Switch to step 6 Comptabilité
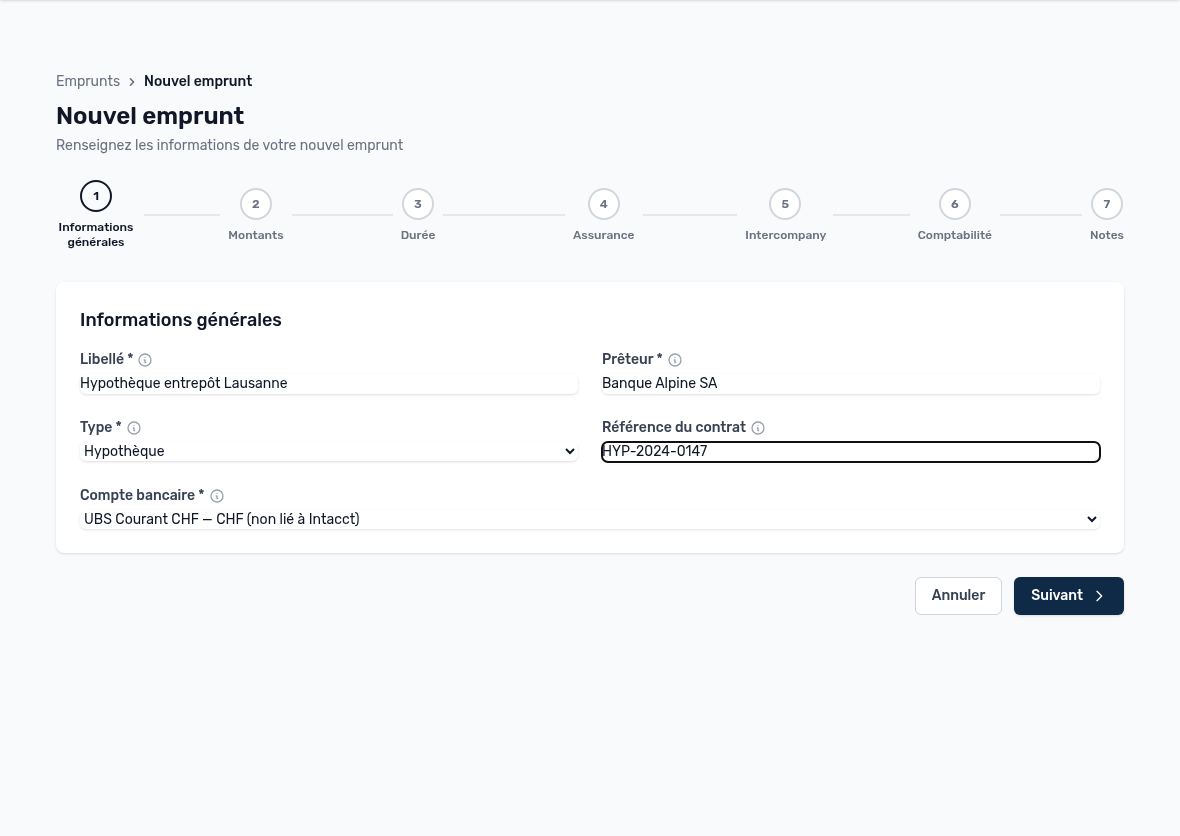The width and height of the screenshot is (1180, 836). [954, 215]
